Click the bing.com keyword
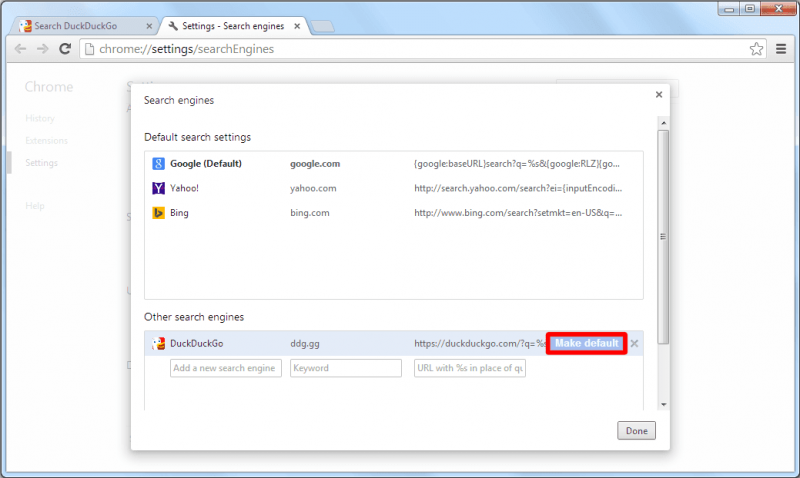 [310, 213]
